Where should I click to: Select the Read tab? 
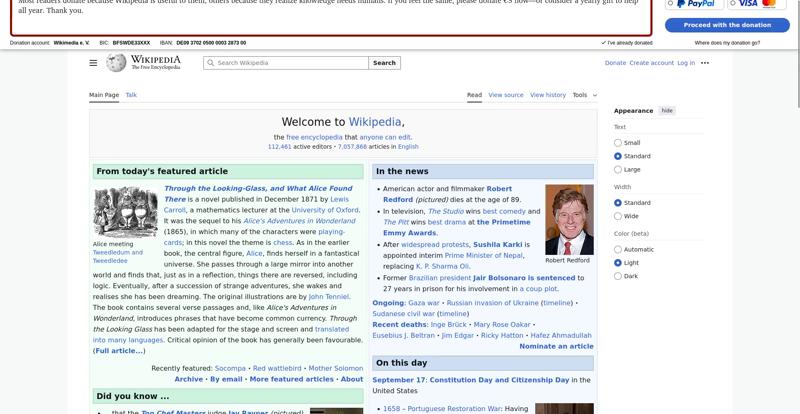pyautogui.click(x=474, y=95)
